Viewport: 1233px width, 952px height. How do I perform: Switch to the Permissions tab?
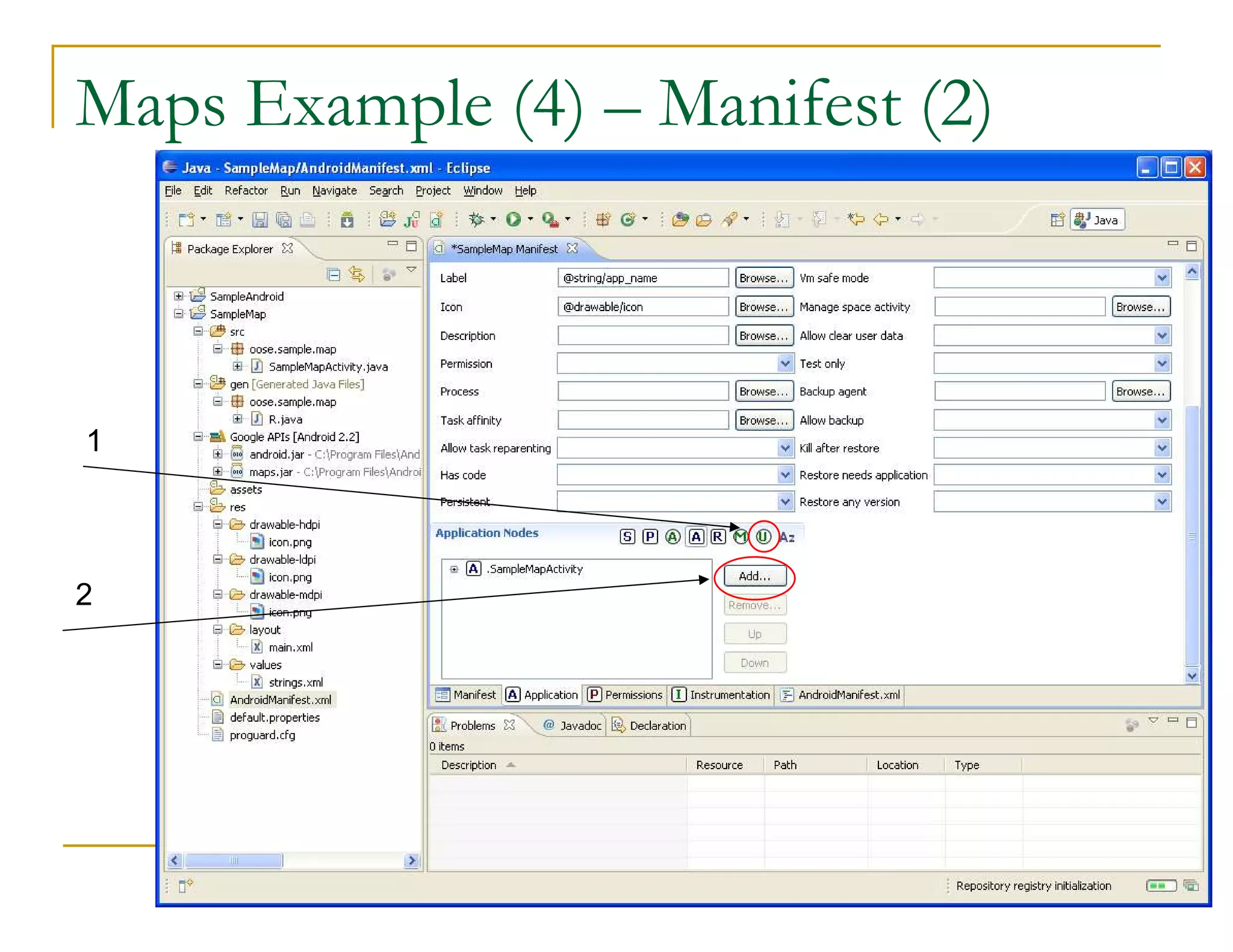pos(626,695)
